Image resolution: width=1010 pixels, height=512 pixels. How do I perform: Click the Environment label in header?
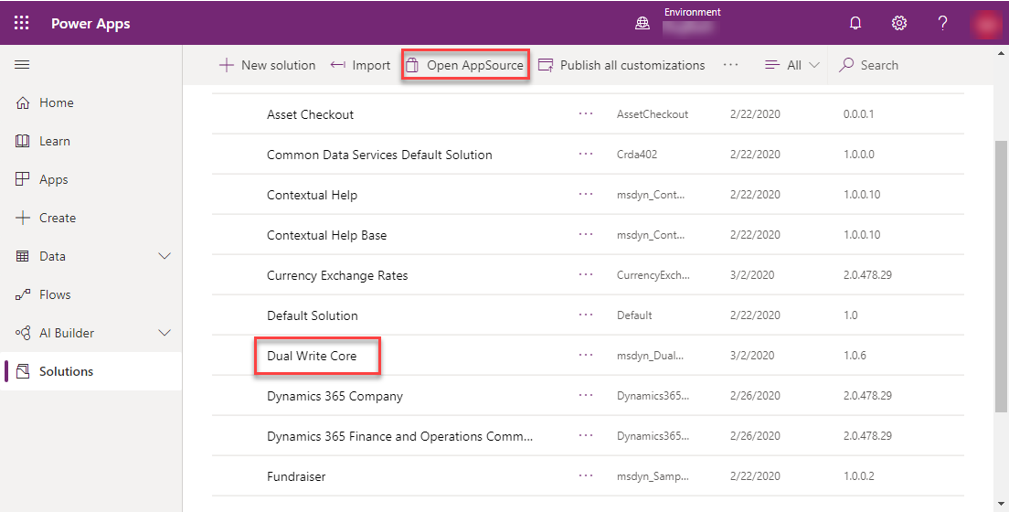pyautogui.click(x=692, y=12)
